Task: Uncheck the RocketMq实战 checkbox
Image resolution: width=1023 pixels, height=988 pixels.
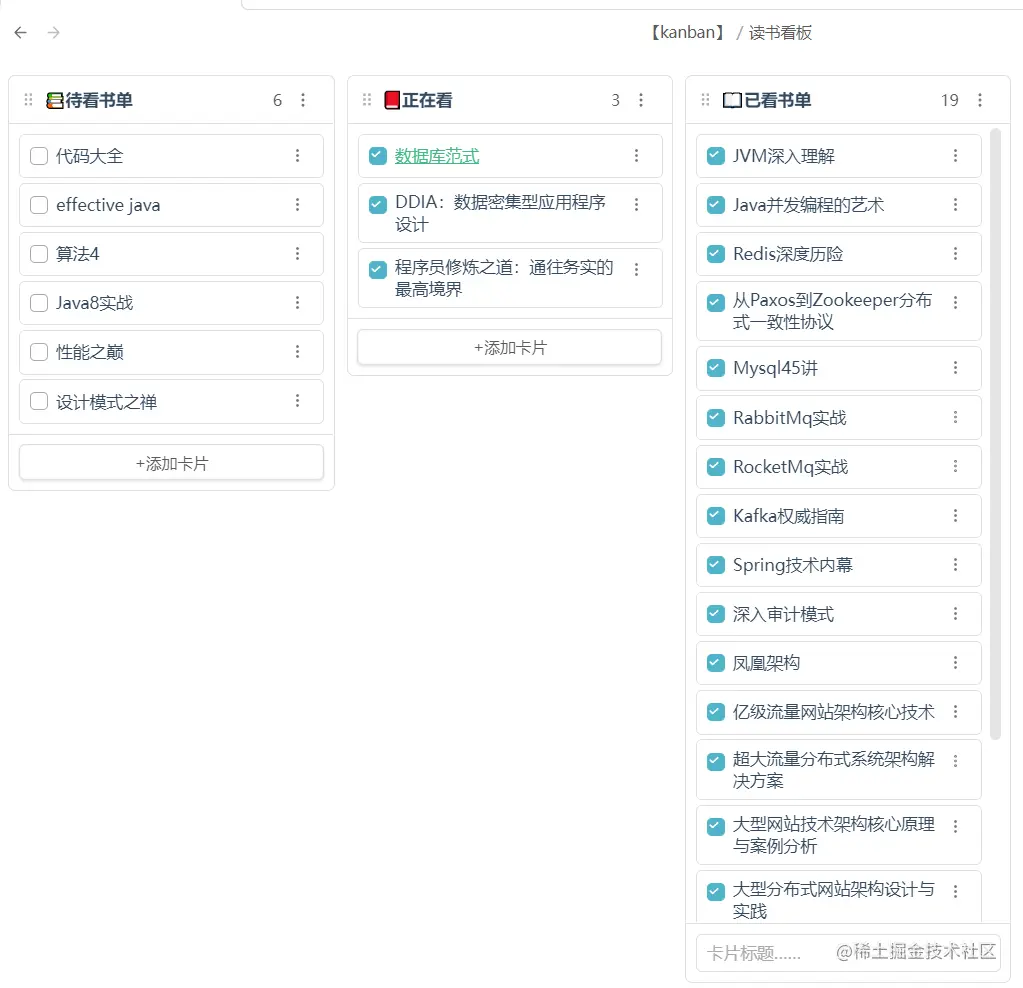Action: pyautogui.click(x=716, y=467)
